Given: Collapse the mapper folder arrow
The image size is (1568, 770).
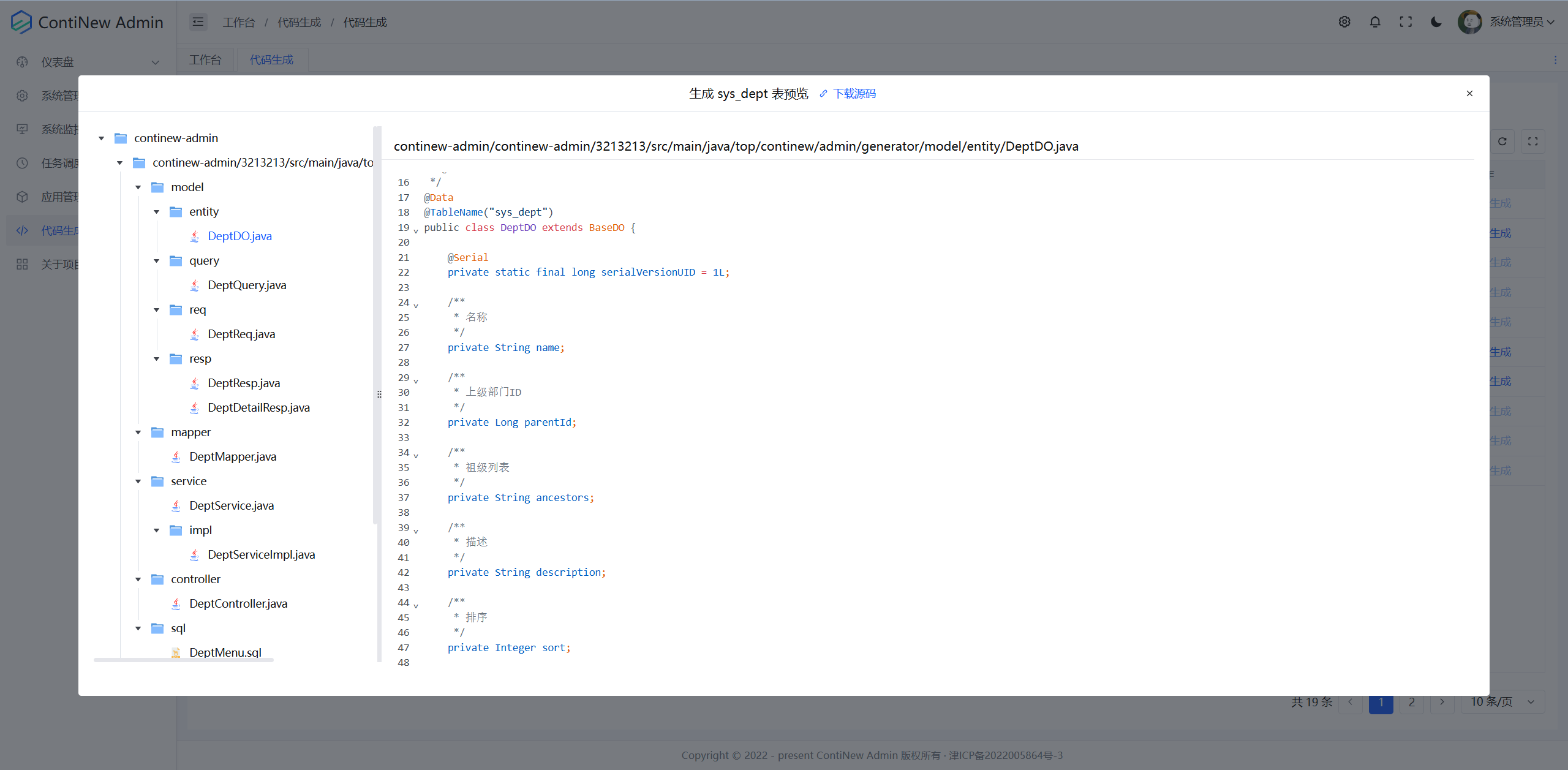Looking at the screenshot, I should (138, 432).
